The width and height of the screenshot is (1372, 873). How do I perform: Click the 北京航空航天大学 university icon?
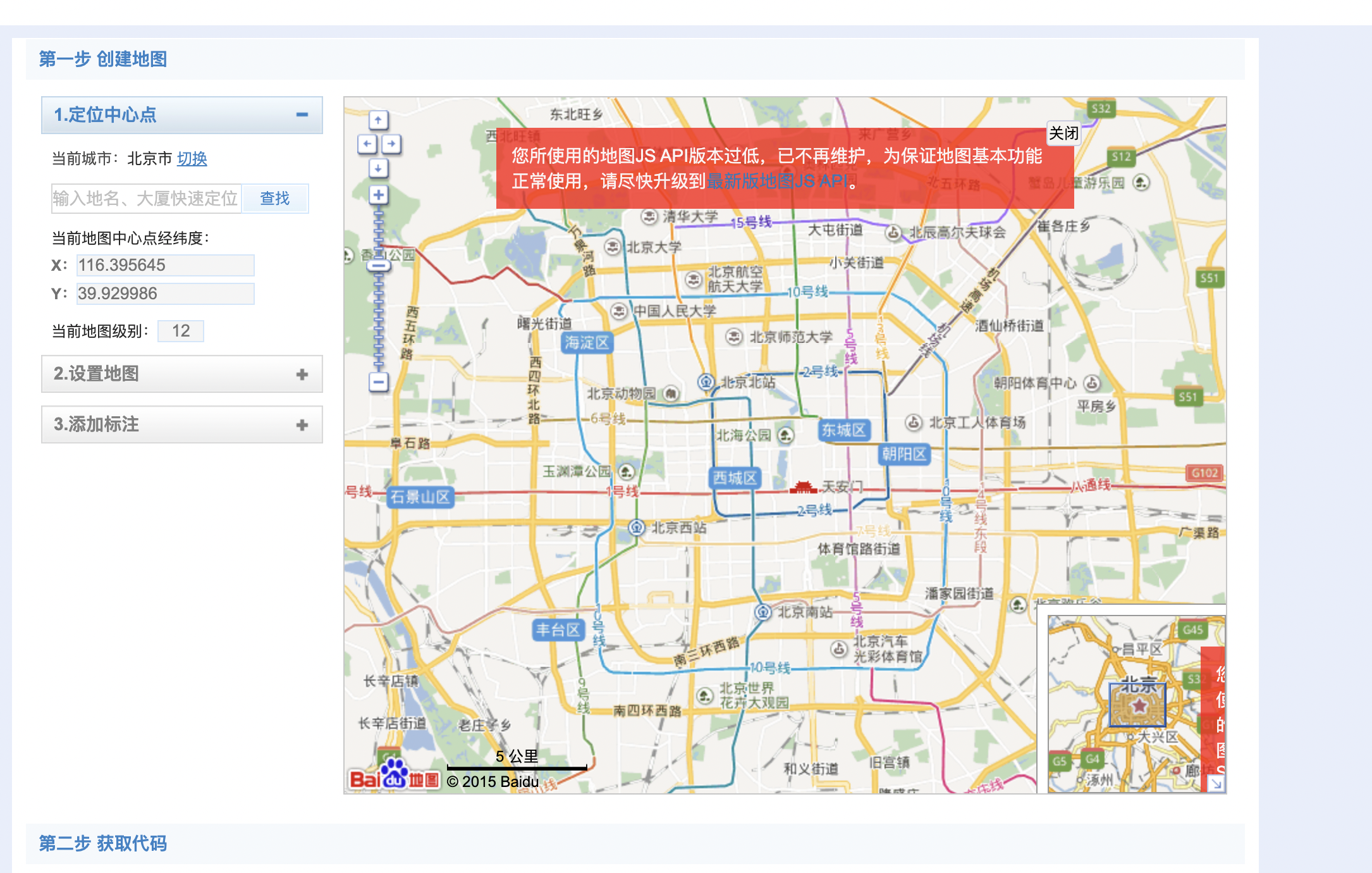pos(694,279)
